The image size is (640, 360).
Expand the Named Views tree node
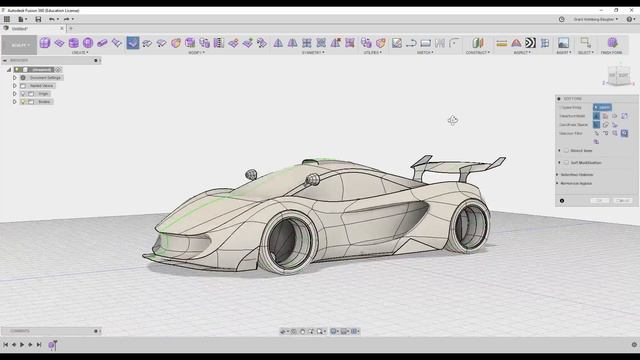pyautogui.click(x=15, y=86)
